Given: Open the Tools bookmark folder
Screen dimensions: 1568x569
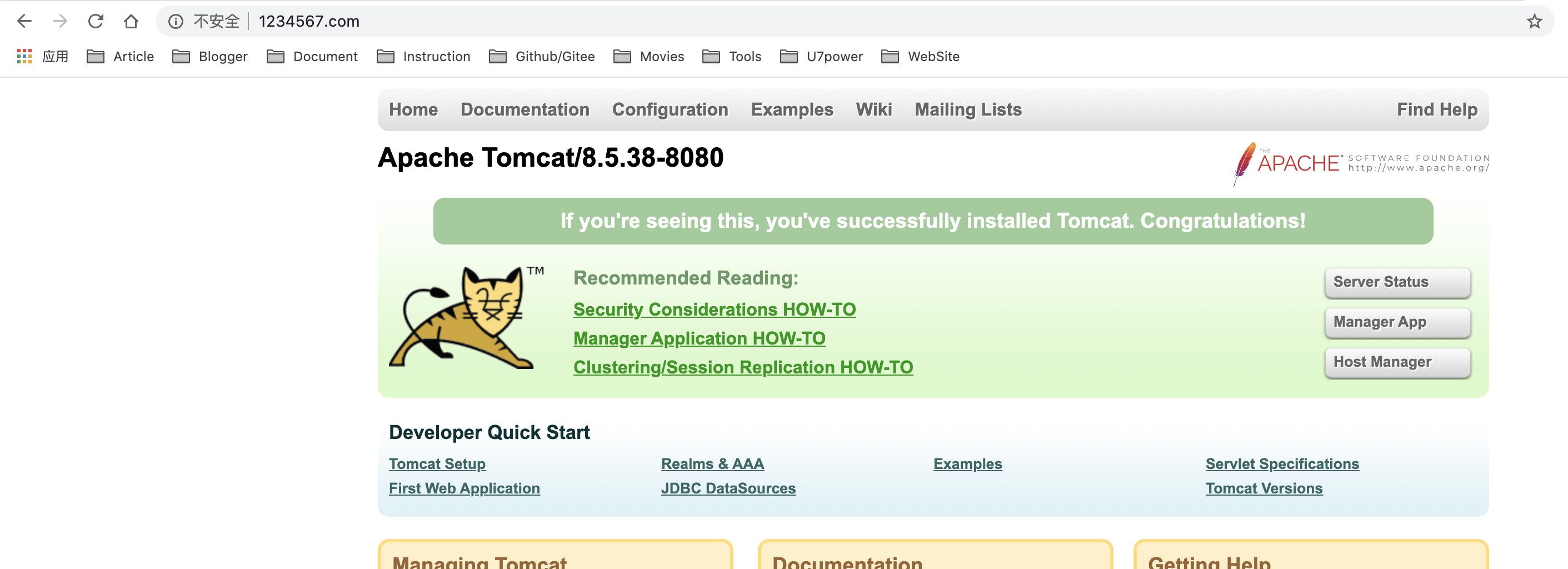Looking at the screenshot, I should [x=732, y=57].
